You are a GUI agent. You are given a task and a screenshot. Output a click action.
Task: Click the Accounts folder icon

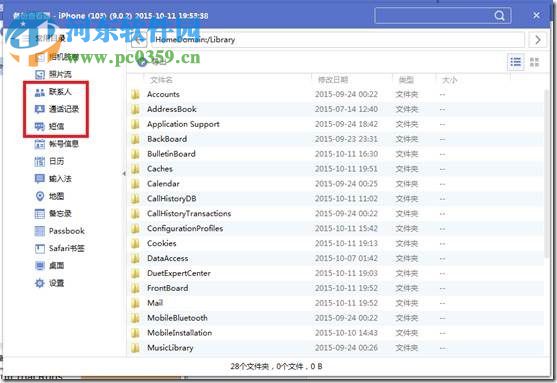[135, 94]
